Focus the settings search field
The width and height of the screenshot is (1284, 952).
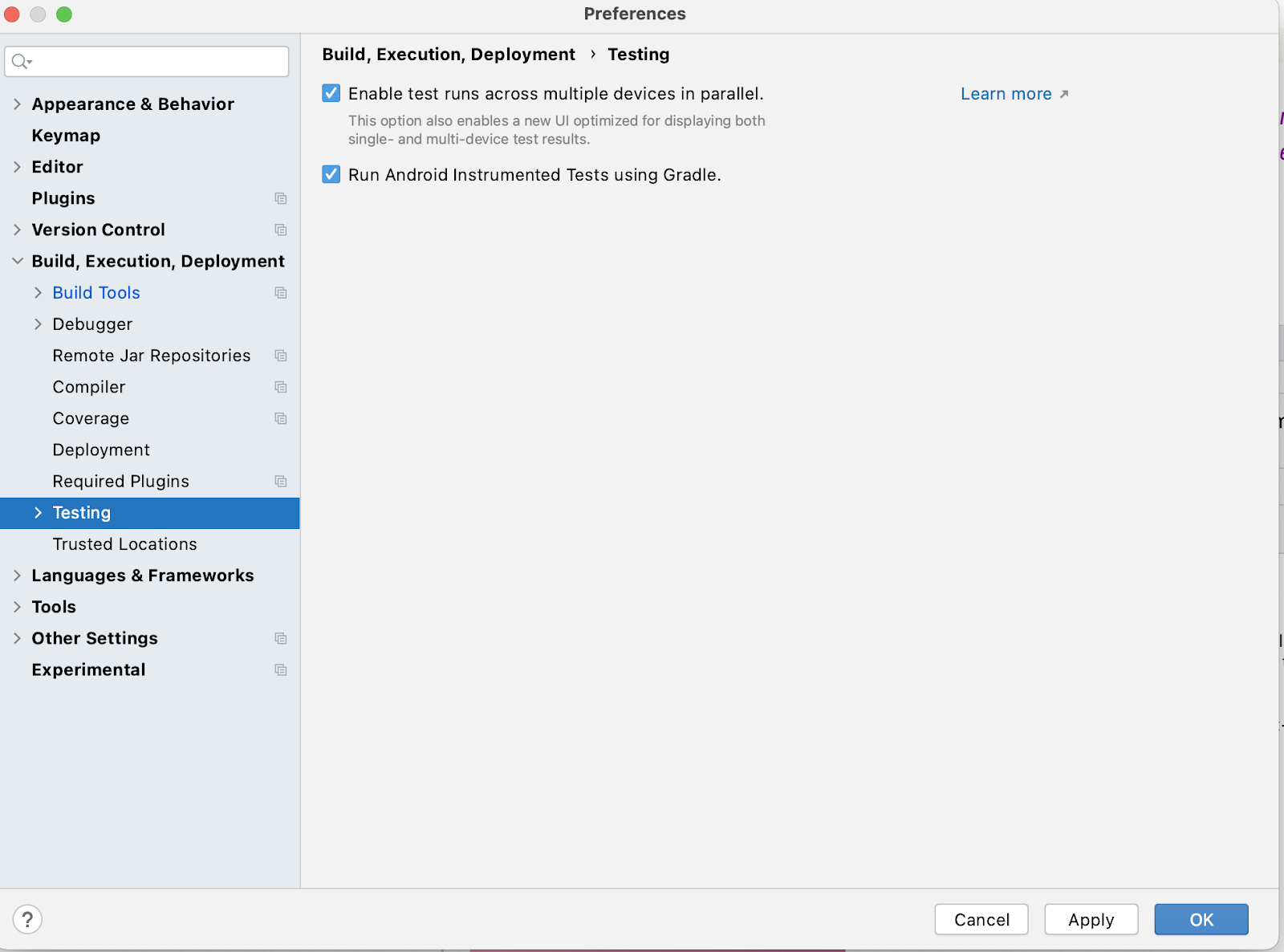(x=147, y=62)
